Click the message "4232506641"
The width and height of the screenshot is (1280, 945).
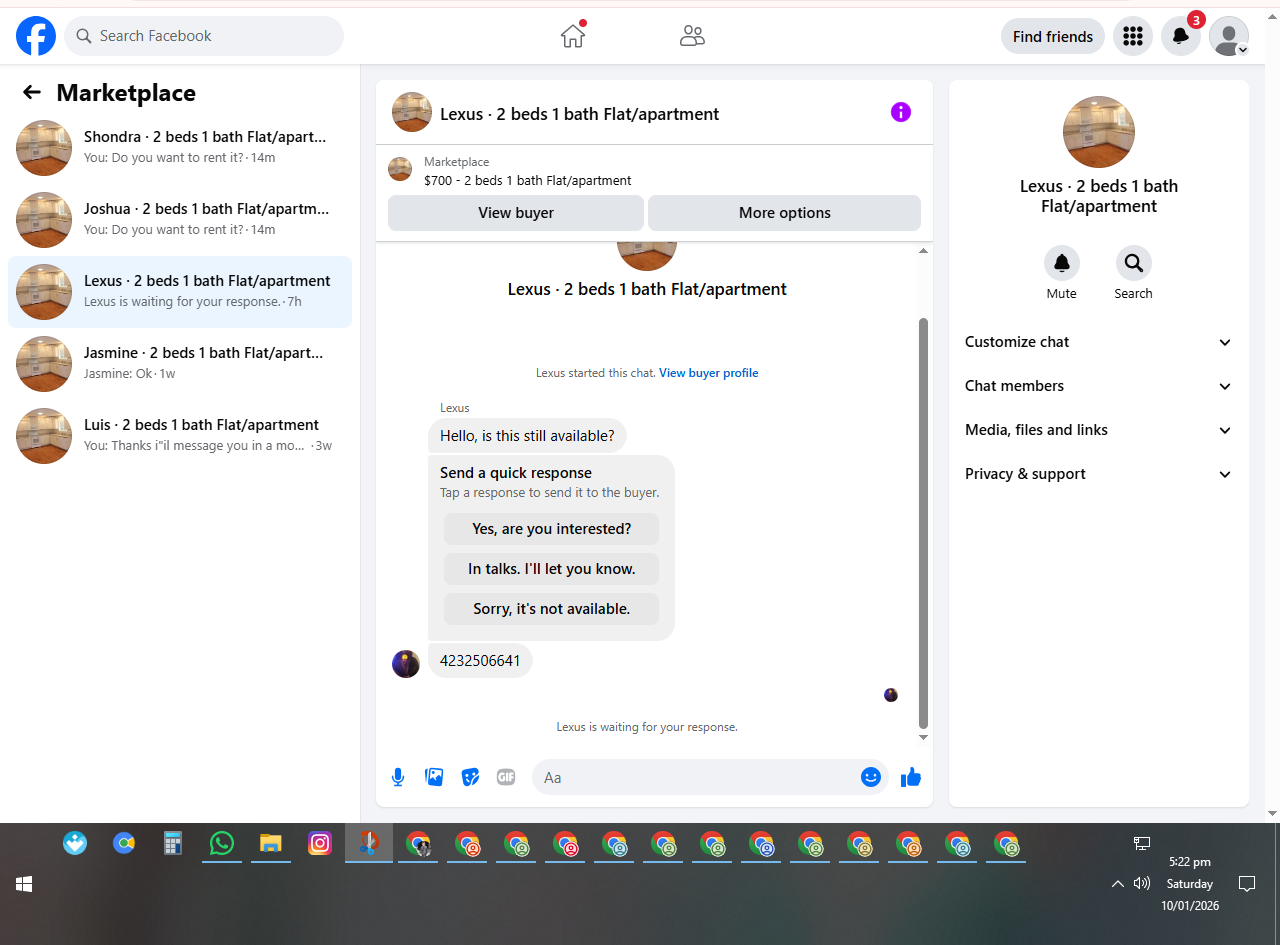click(480, 661)
